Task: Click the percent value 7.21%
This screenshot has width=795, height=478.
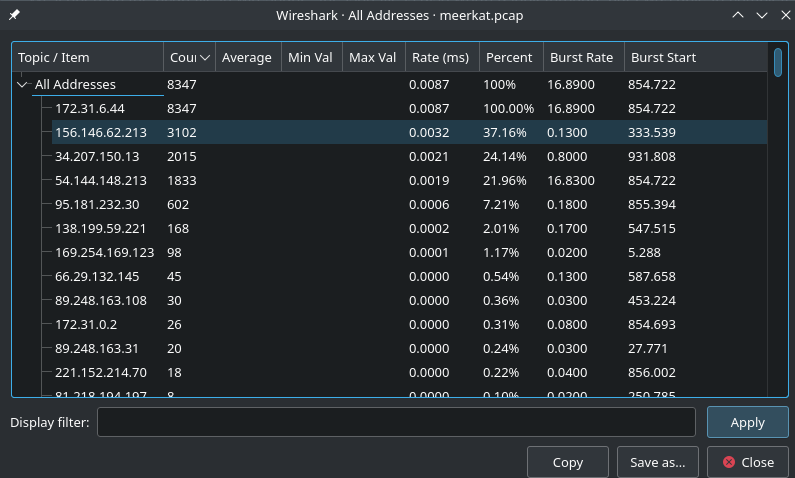Action: (x=501, y=204)
